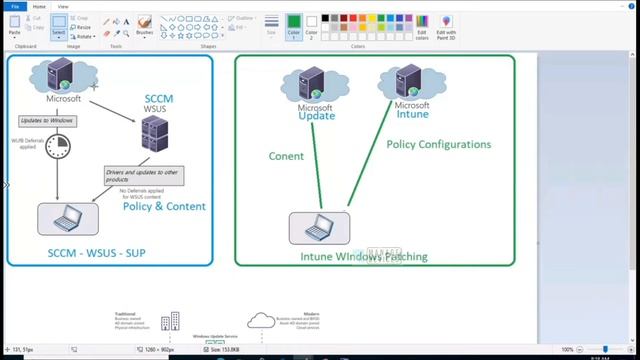Open the line Size dropdown

pos(271,27)
